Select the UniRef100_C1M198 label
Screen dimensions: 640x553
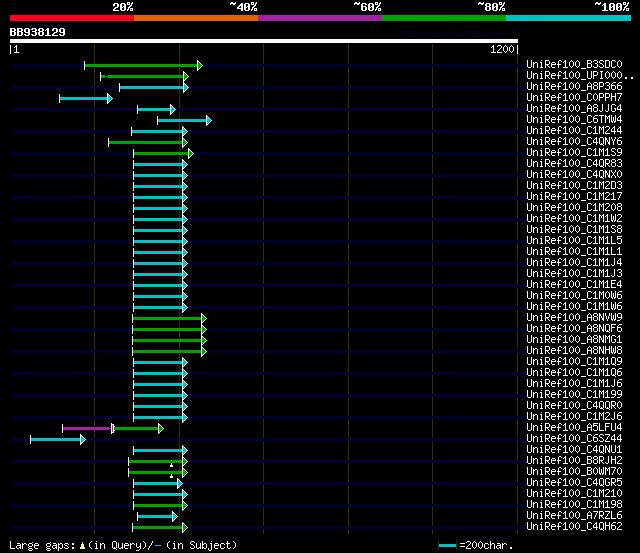(x=574, y=505)
